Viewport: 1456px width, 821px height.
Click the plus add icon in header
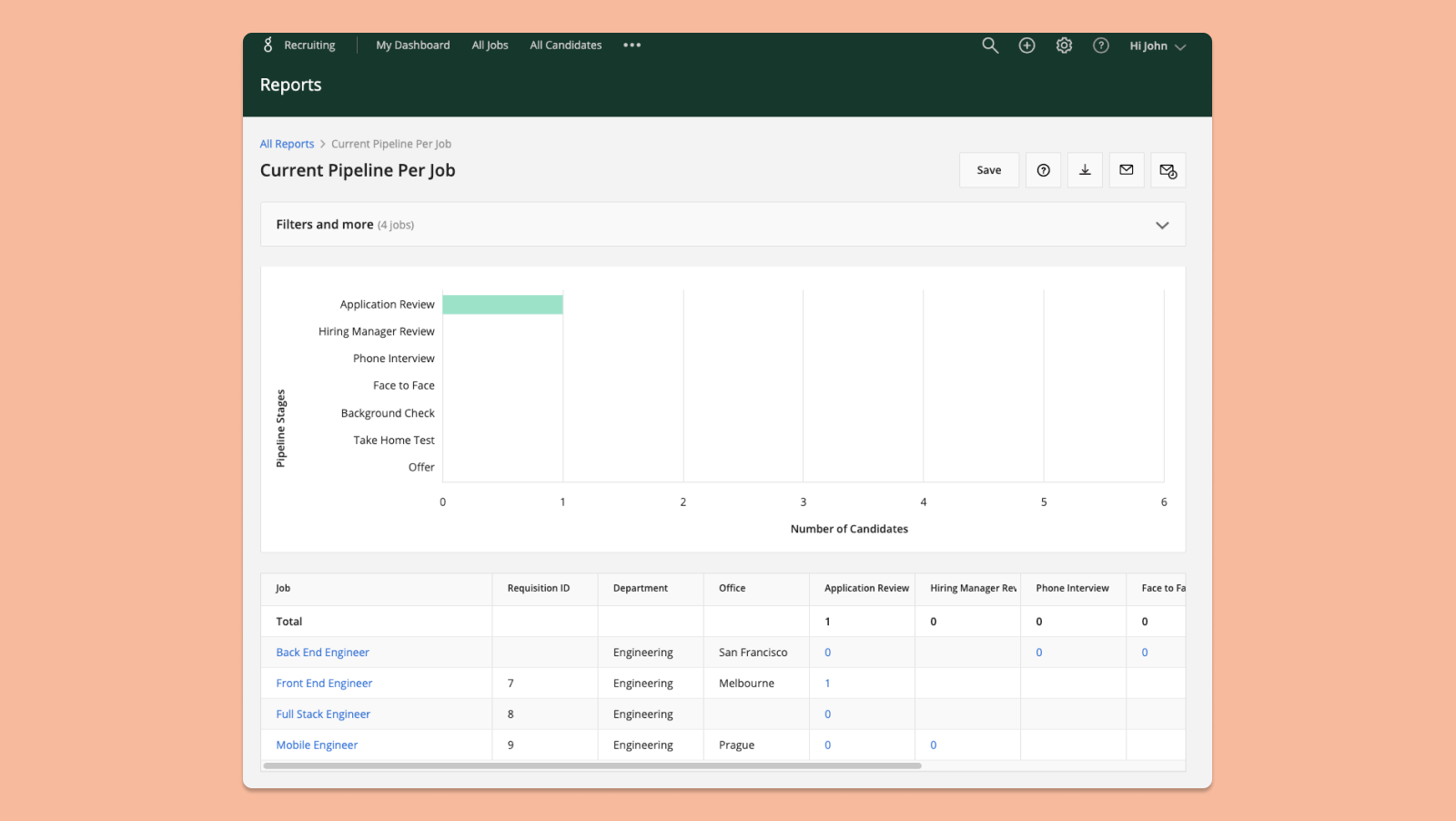coord(1026,46)
